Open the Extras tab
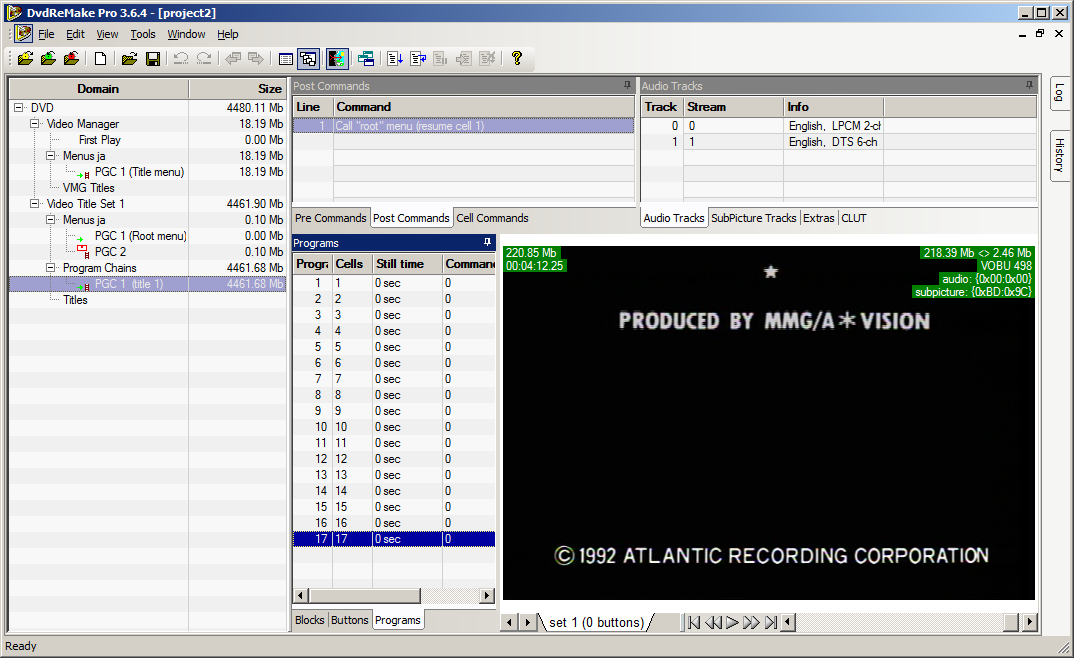This screenshot has height=658, width=1074. pyautogui.click(x=819, y=218)
